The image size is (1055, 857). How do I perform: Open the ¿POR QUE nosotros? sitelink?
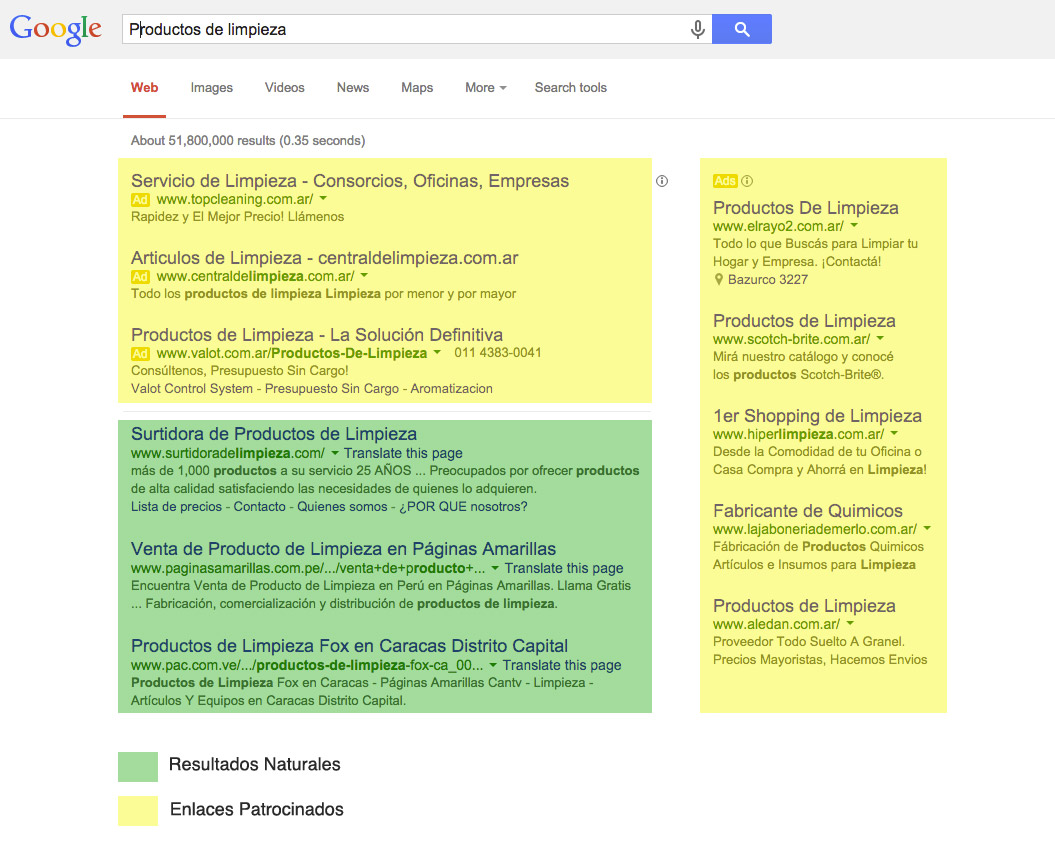(x=464, y=507)
